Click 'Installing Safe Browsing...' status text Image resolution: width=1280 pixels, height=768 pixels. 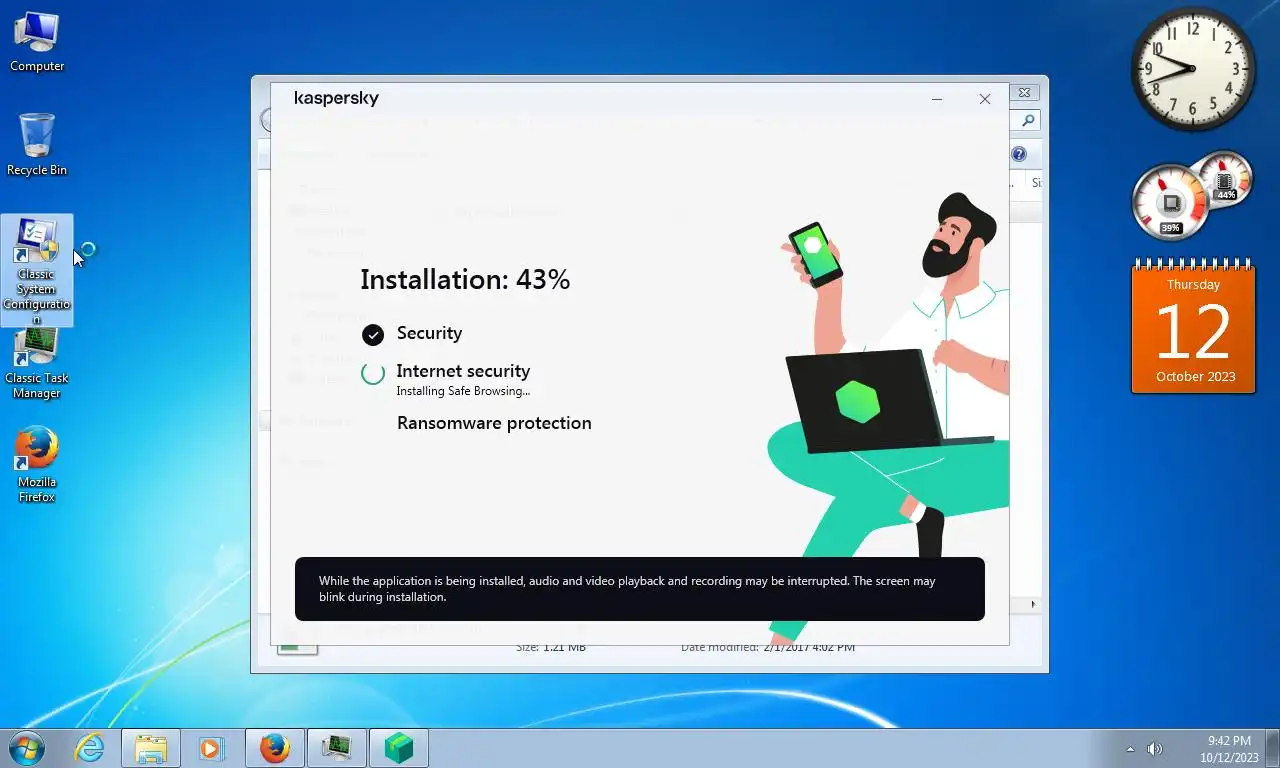click(463, 391)
